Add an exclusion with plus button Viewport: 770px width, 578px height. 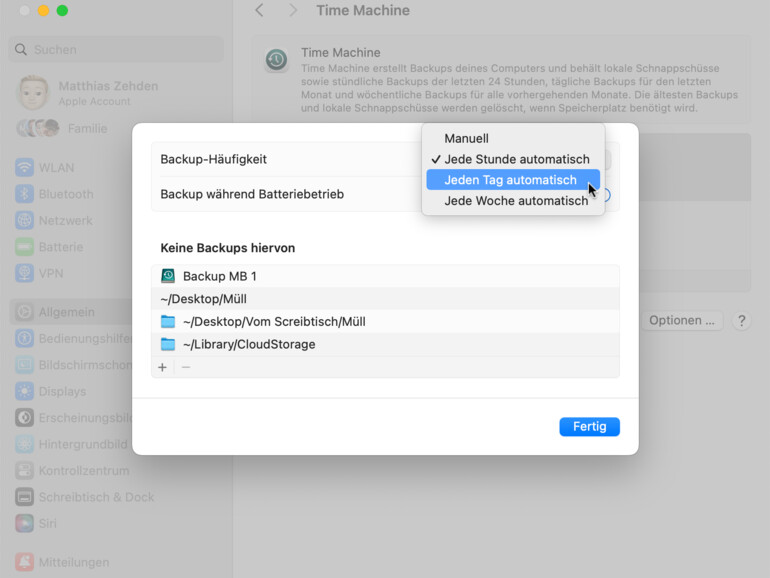(163, 367)
